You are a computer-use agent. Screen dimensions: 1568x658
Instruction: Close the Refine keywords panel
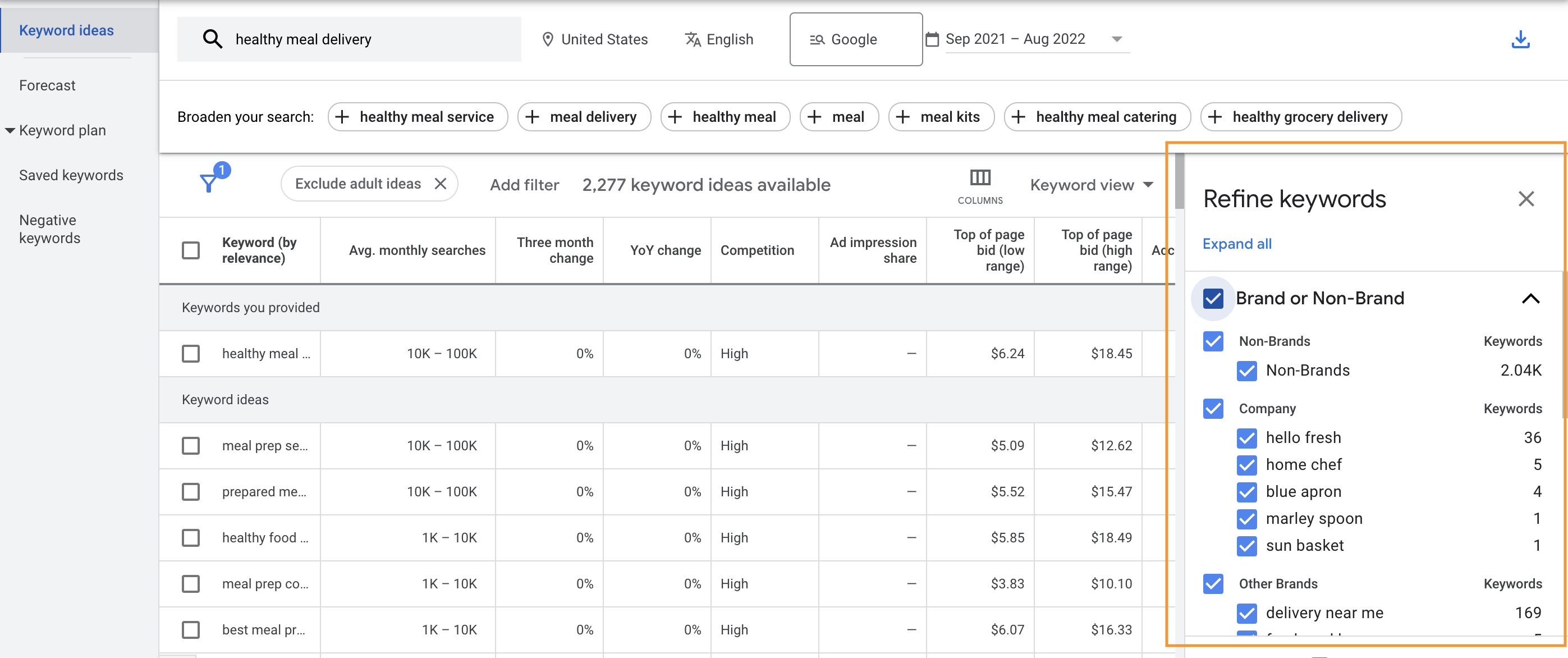(x=1525, y=199)
